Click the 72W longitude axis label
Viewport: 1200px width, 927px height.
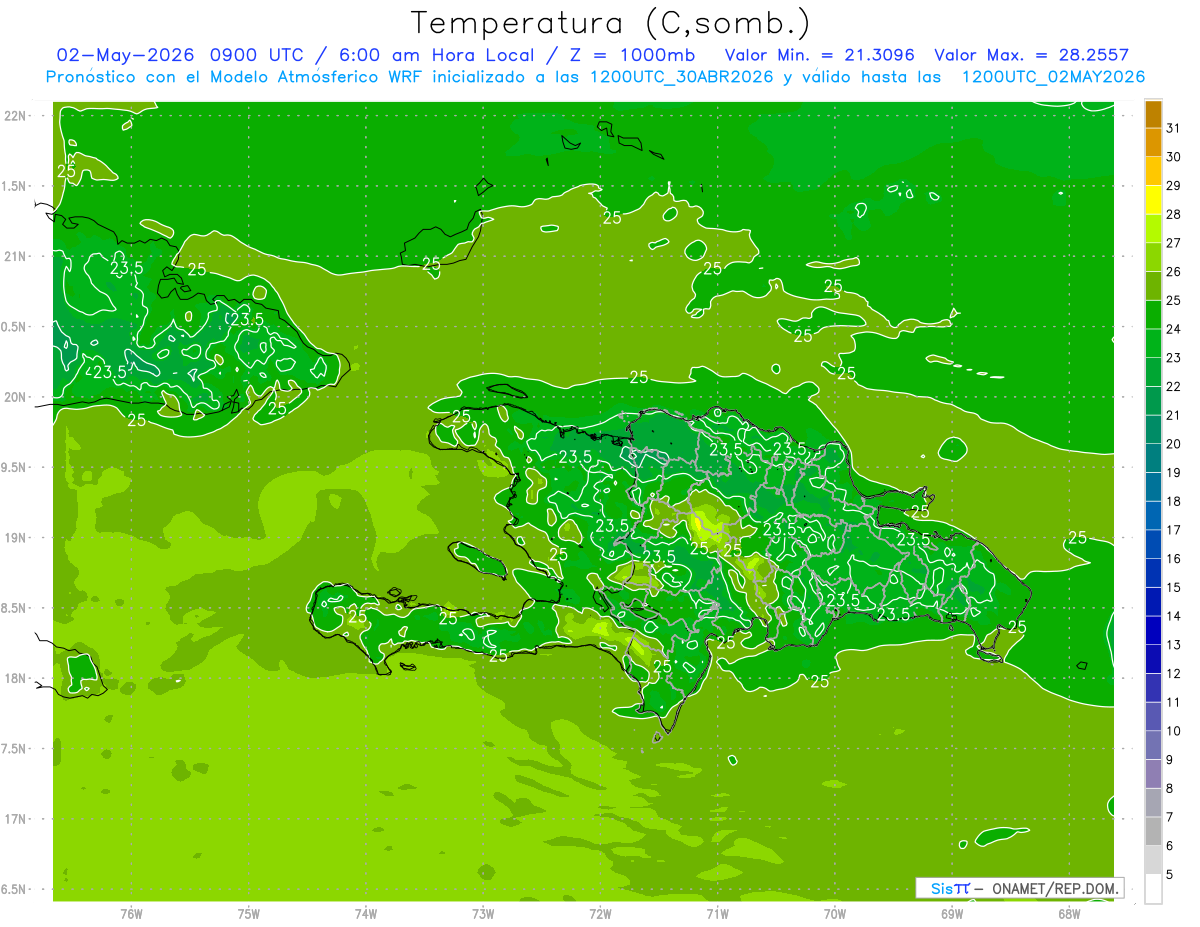(x=600, y=914)
